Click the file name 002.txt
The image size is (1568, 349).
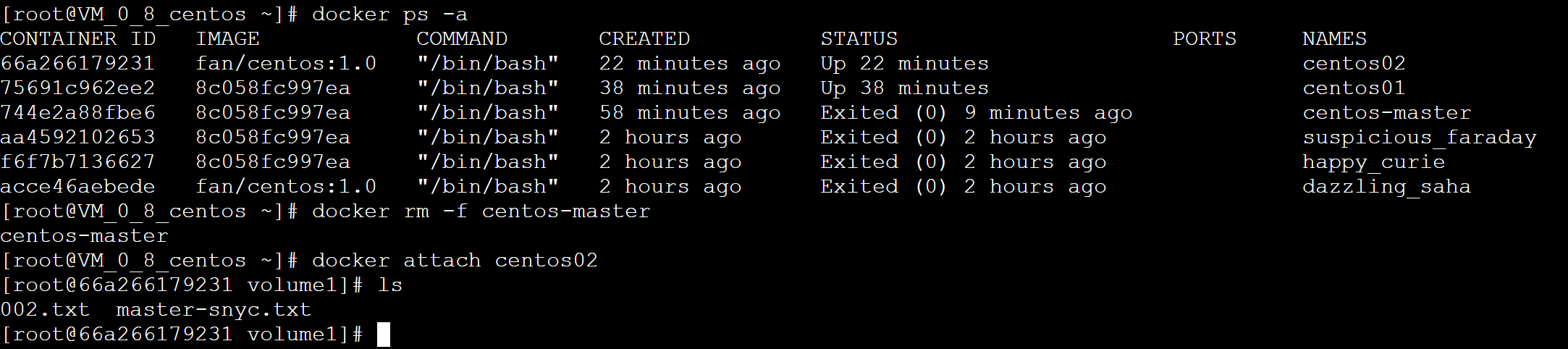click(x=45, y=310)
